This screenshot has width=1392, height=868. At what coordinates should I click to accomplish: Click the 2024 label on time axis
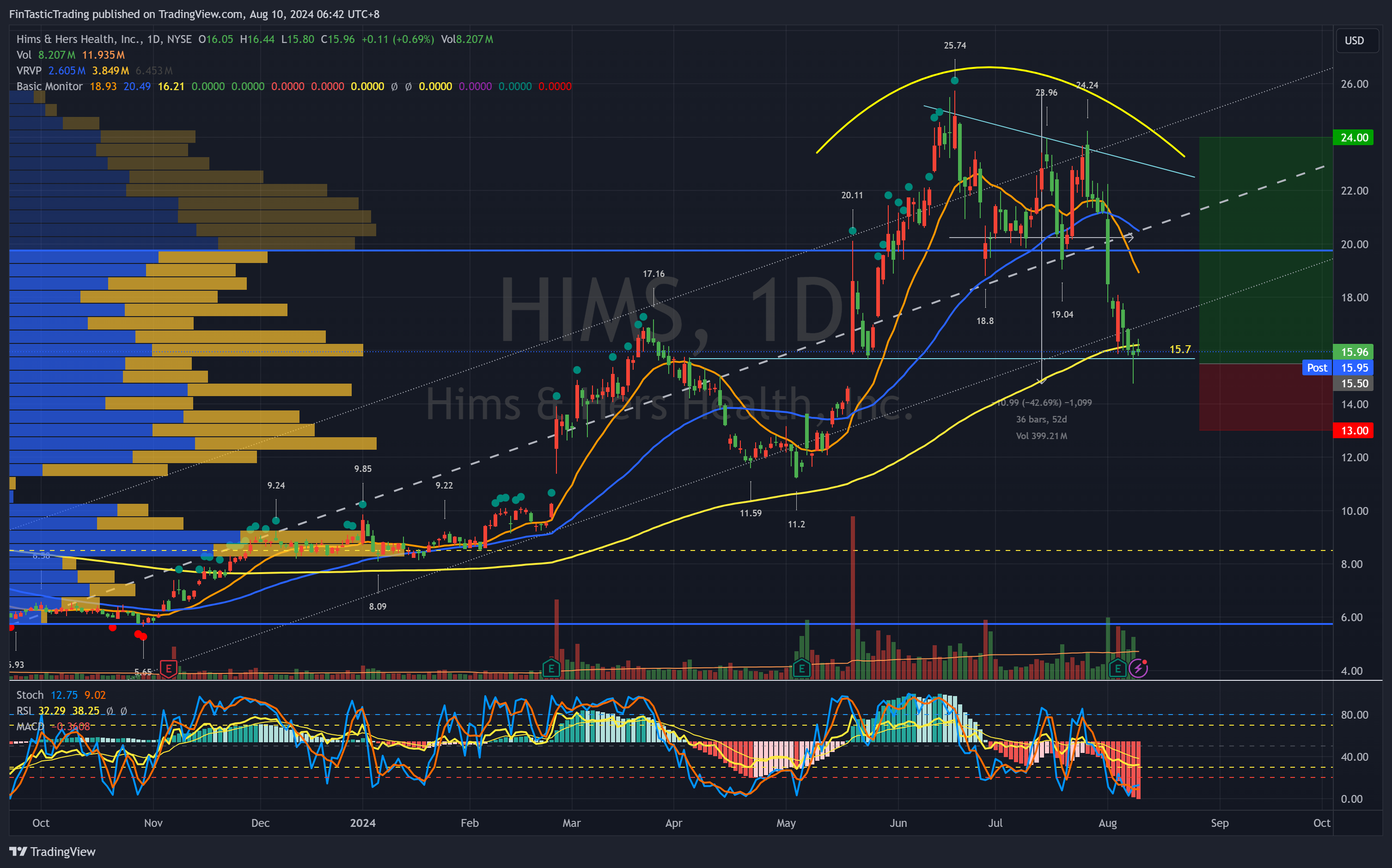363,823
